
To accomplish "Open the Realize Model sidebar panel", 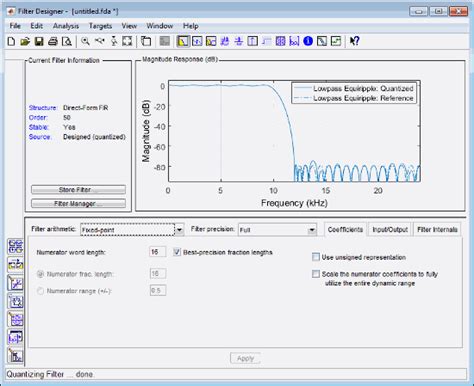I will [x=15, y=301].
